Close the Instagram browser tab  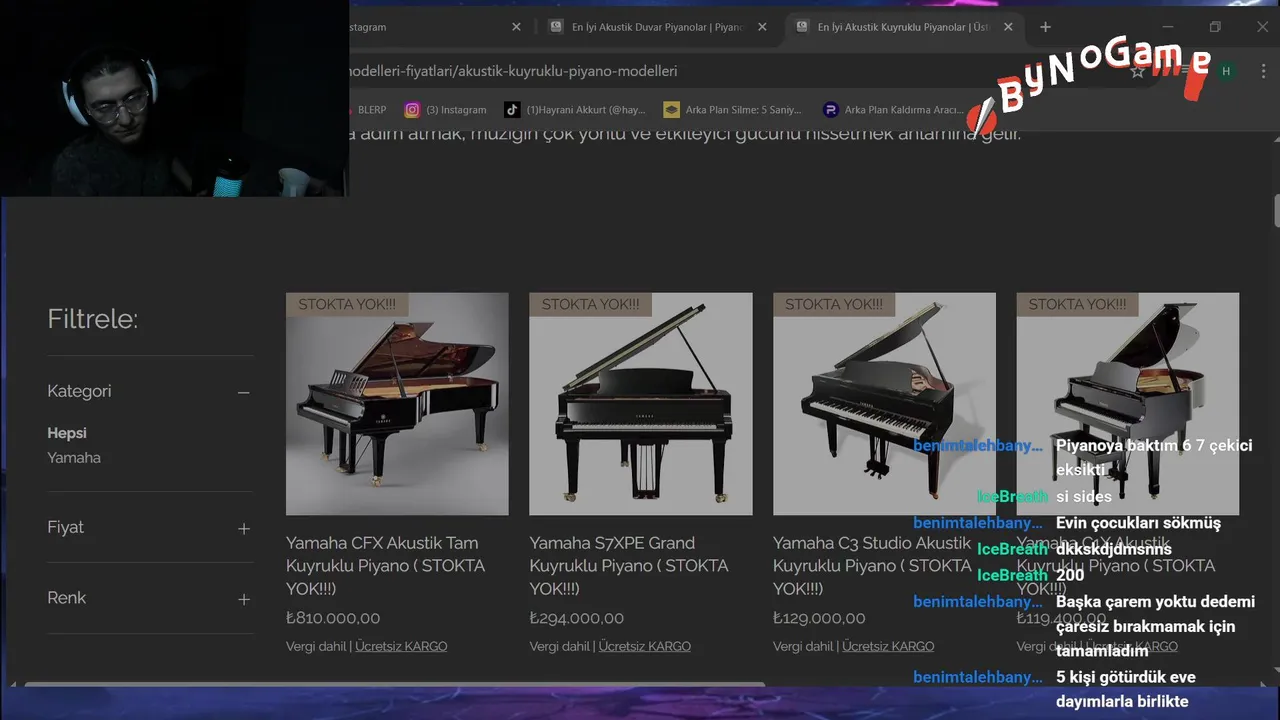516,27
